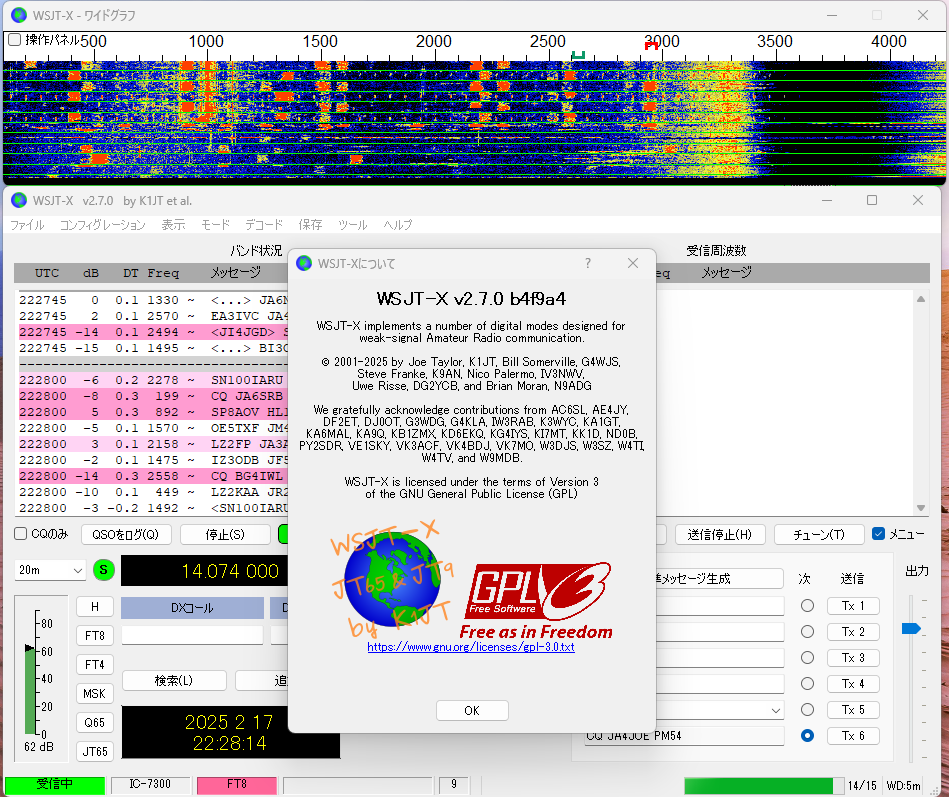
Task: Open the コンフィグレーション menu
Action: 102,225
